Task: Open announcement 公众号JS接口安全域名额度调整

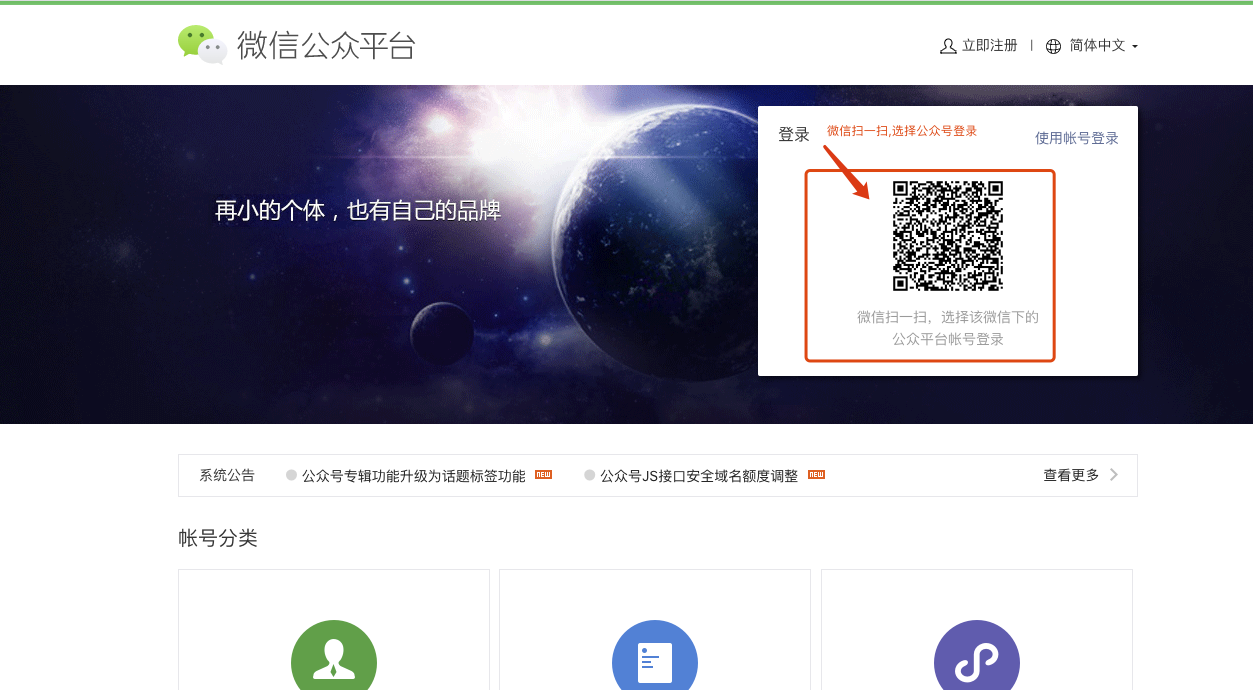Action: click(699, 476)
